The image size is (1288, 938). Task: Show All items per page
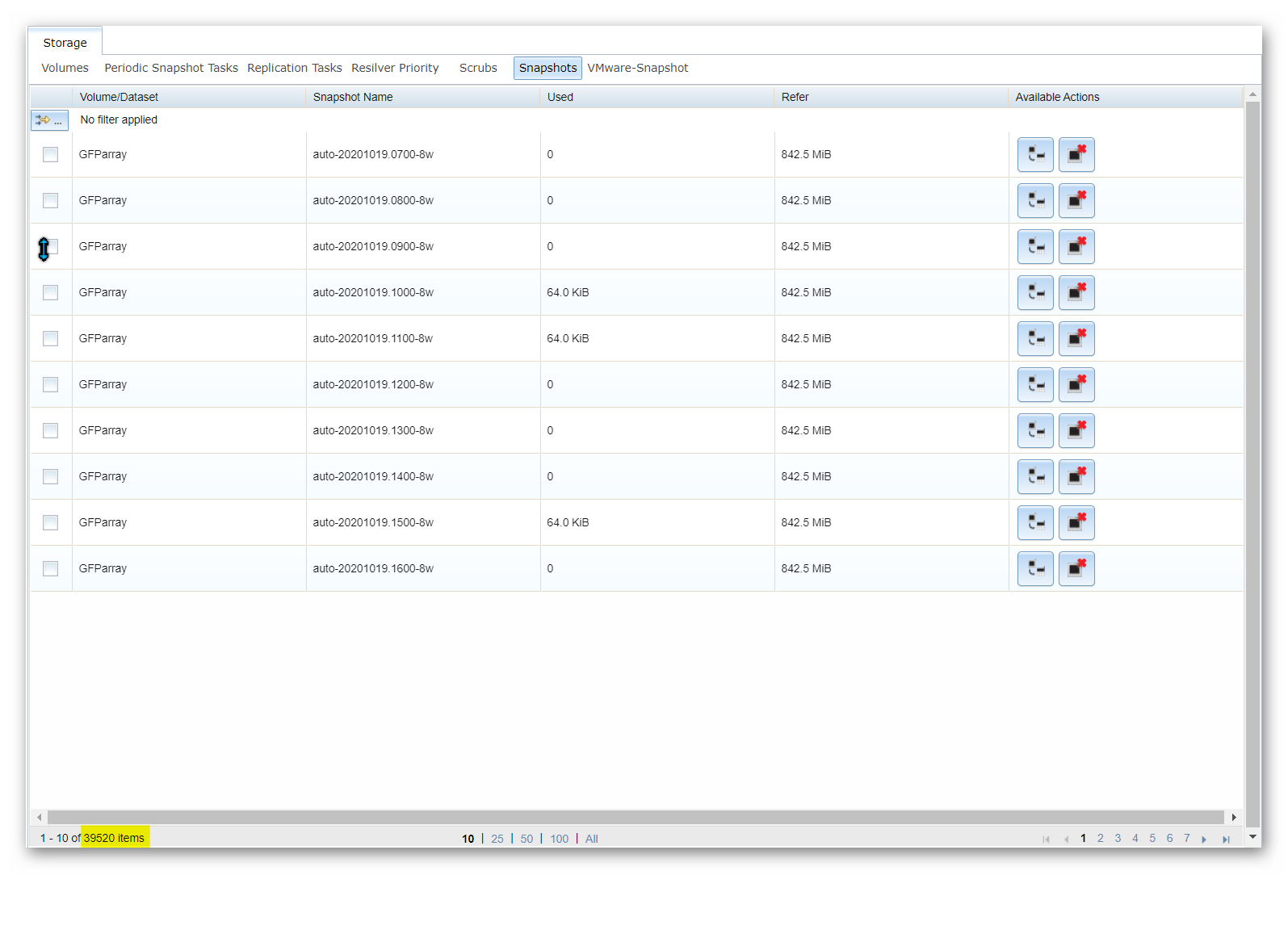pyautogui.click(x=592, y=840)
